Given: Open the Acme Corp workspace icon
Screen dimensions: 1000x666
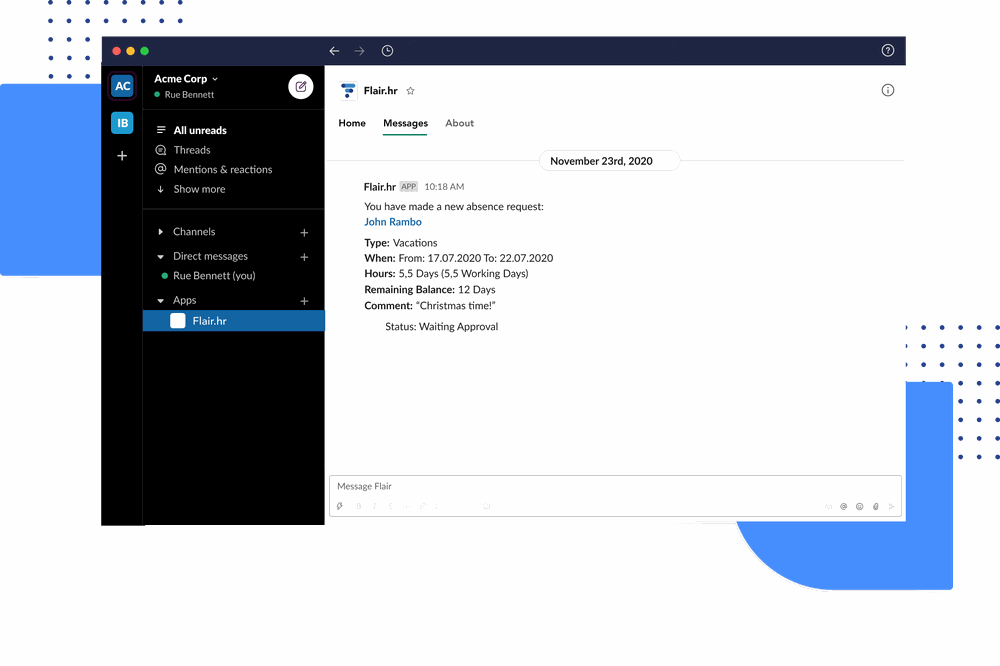Looking at the screenshot, I should (122, 86).
